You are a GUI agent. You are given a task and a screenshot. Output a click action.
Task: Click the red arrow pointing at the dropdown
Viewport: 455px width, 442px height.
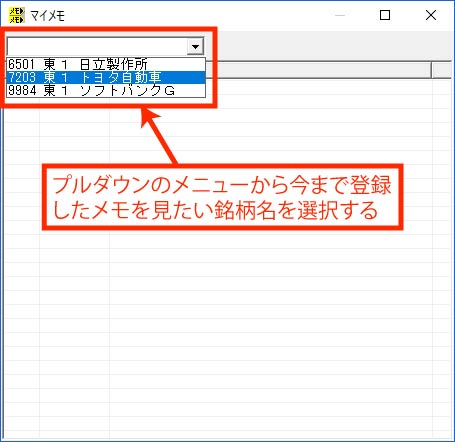coord(157,136)
